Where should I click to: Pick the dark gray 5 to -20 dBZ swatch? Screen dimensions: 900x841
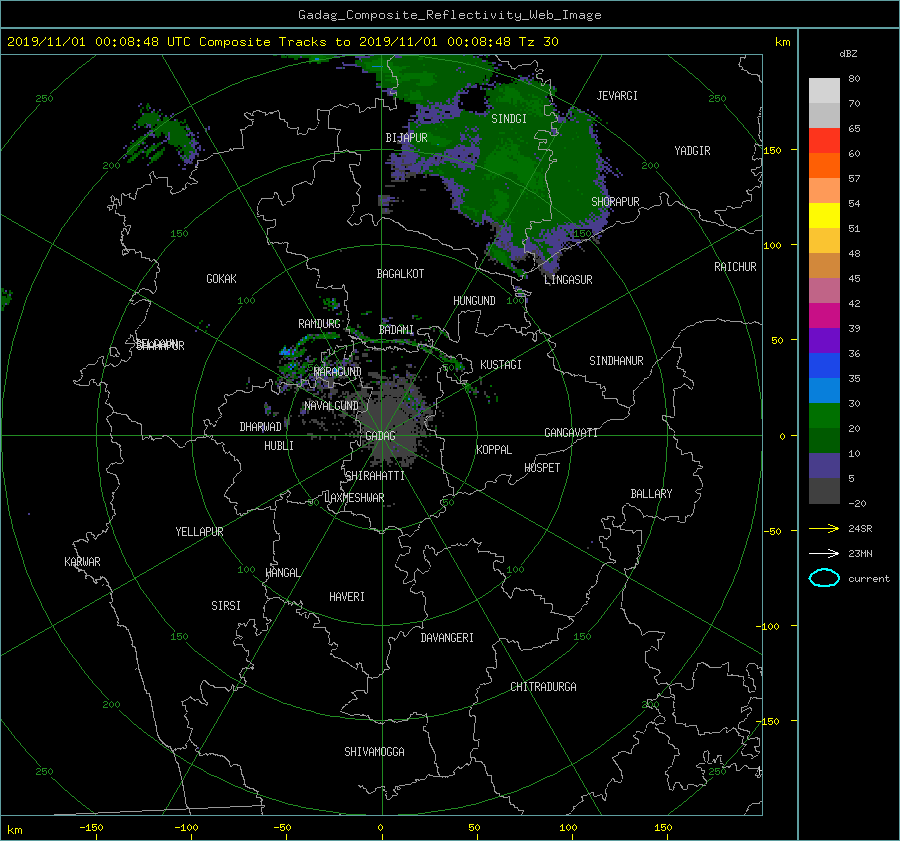[x=824, y=490]
